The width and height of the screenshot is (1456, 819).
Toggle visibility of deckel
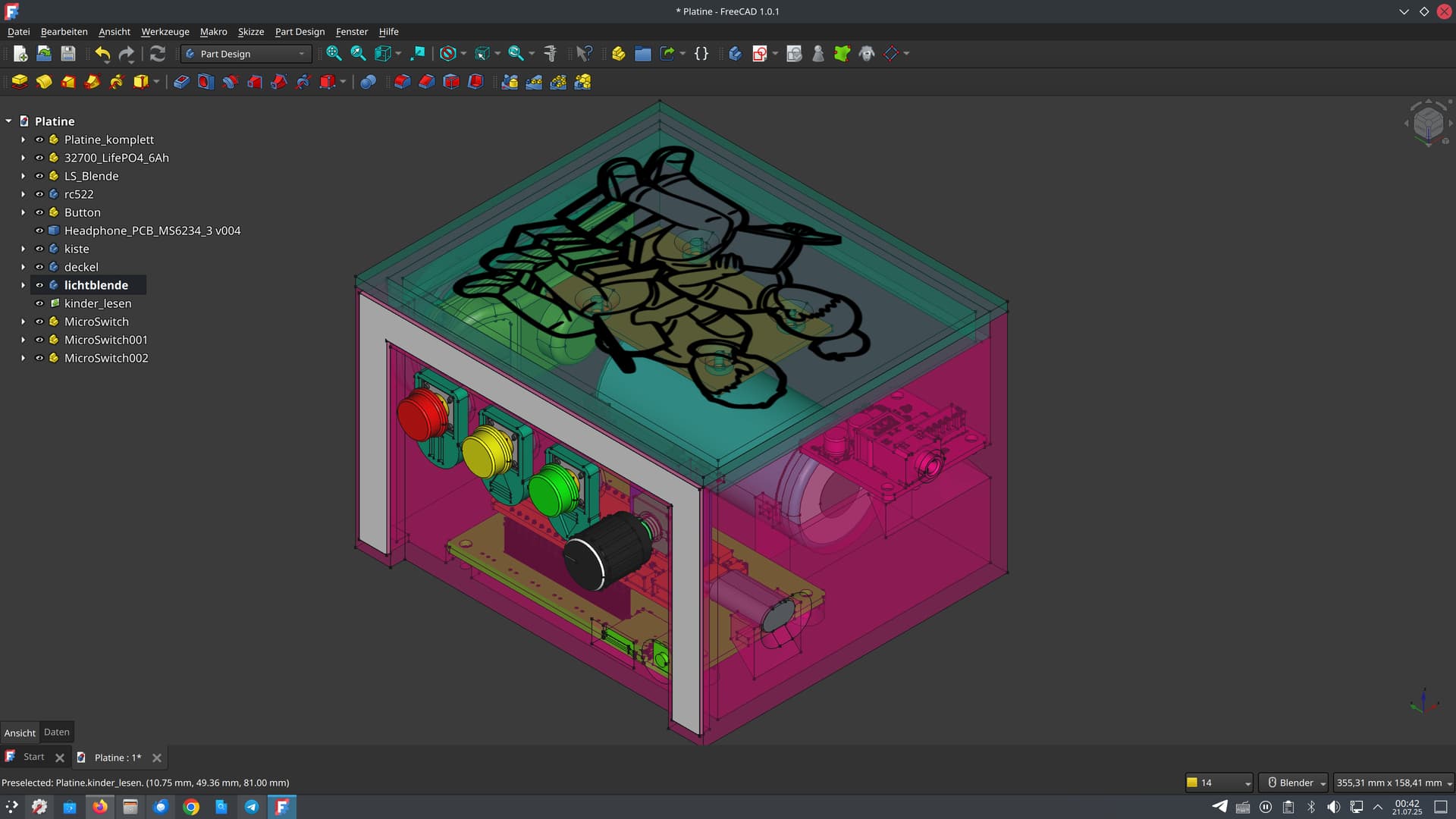pyautogui.click(x=39, y=267)
